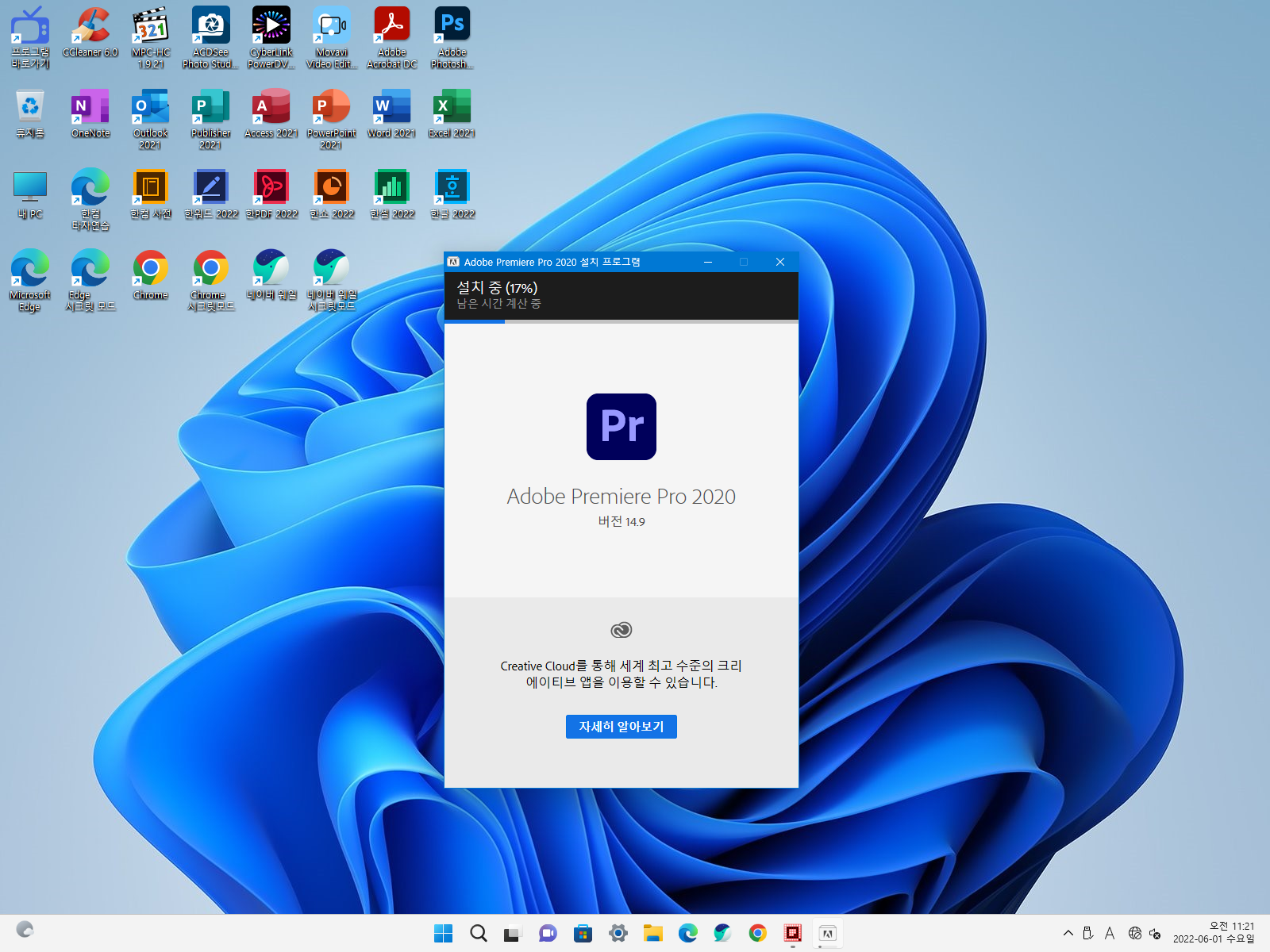The width and height of the screenshot is (1270, 952).
Task: Select the Outlook 2021 desktop shortcut
Action: tap(151, 118)
